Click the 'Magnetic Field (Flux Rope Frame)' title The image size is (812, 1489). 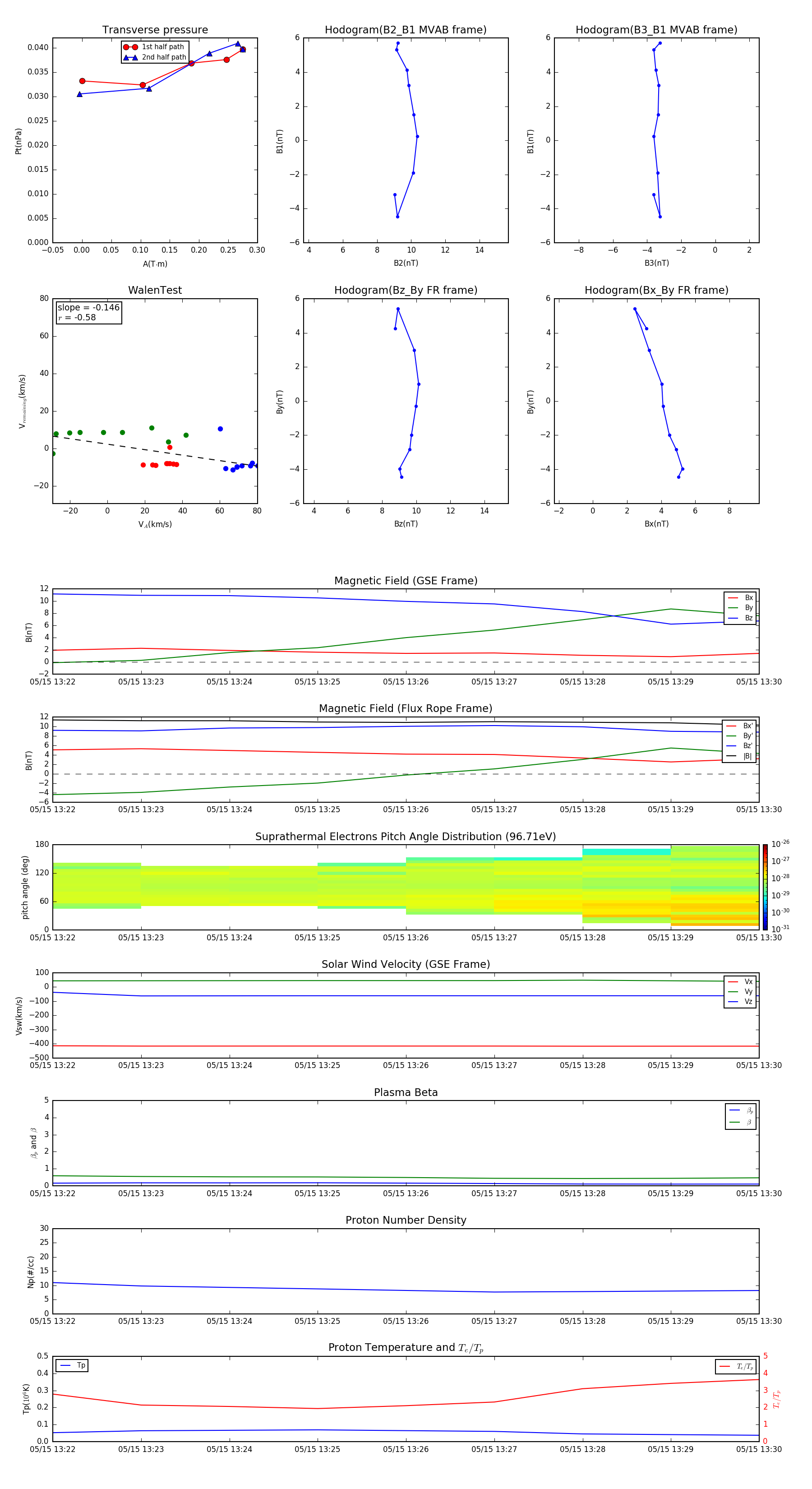click(x=406, y=709)
